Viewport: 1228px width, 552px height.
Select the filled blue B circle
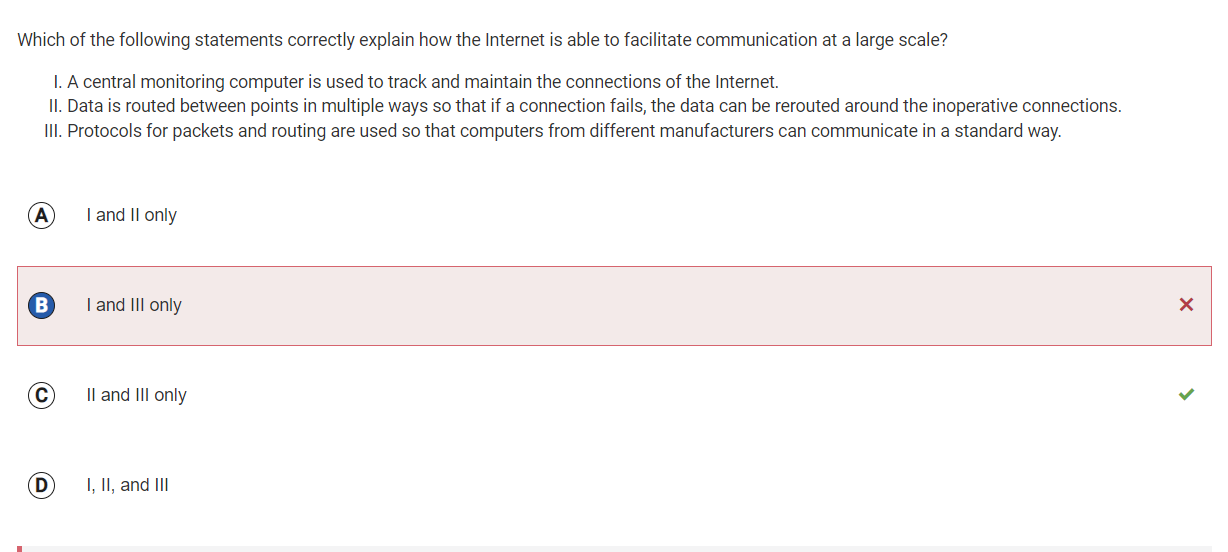pos(41,305)
